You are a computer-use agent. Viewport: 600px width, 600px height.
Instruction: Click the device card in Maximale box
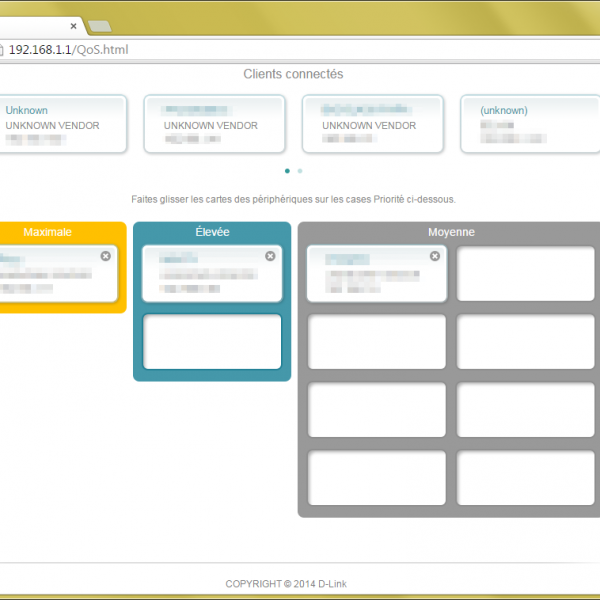[55, 275]
